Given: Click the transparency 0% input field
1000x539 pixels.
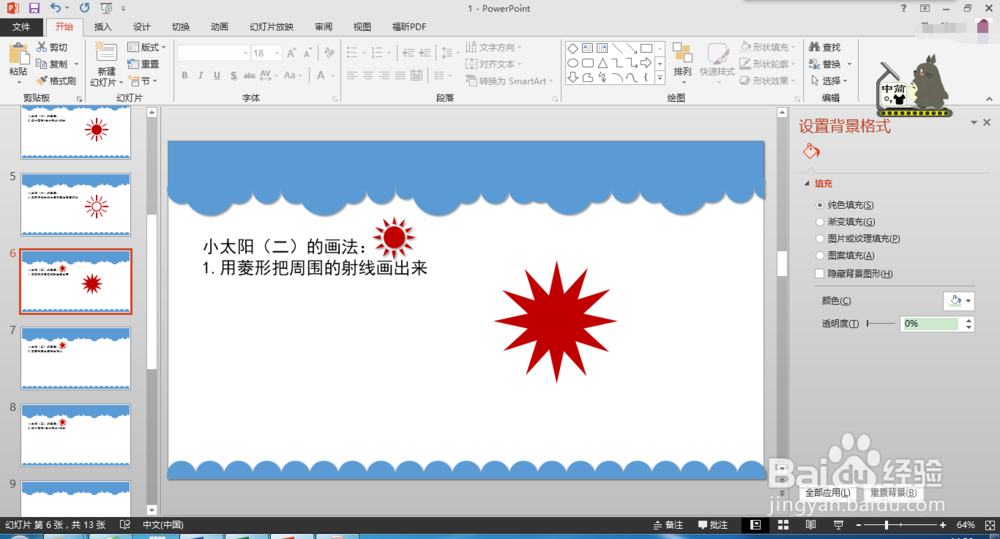Looking at the screenshot, I should (x=930, y=323).
